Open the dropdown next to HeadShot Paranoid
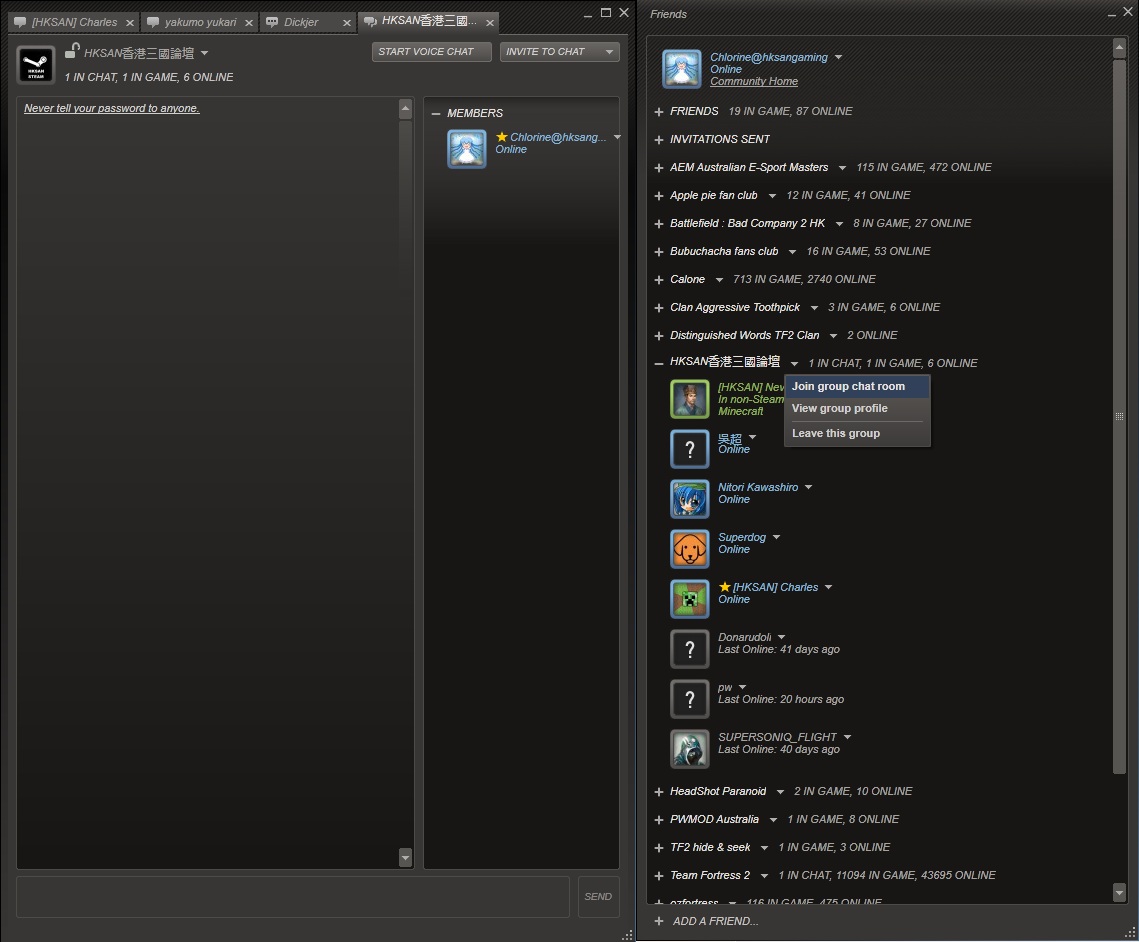Viewport: 1139px width, 942px height. [780, 792]
